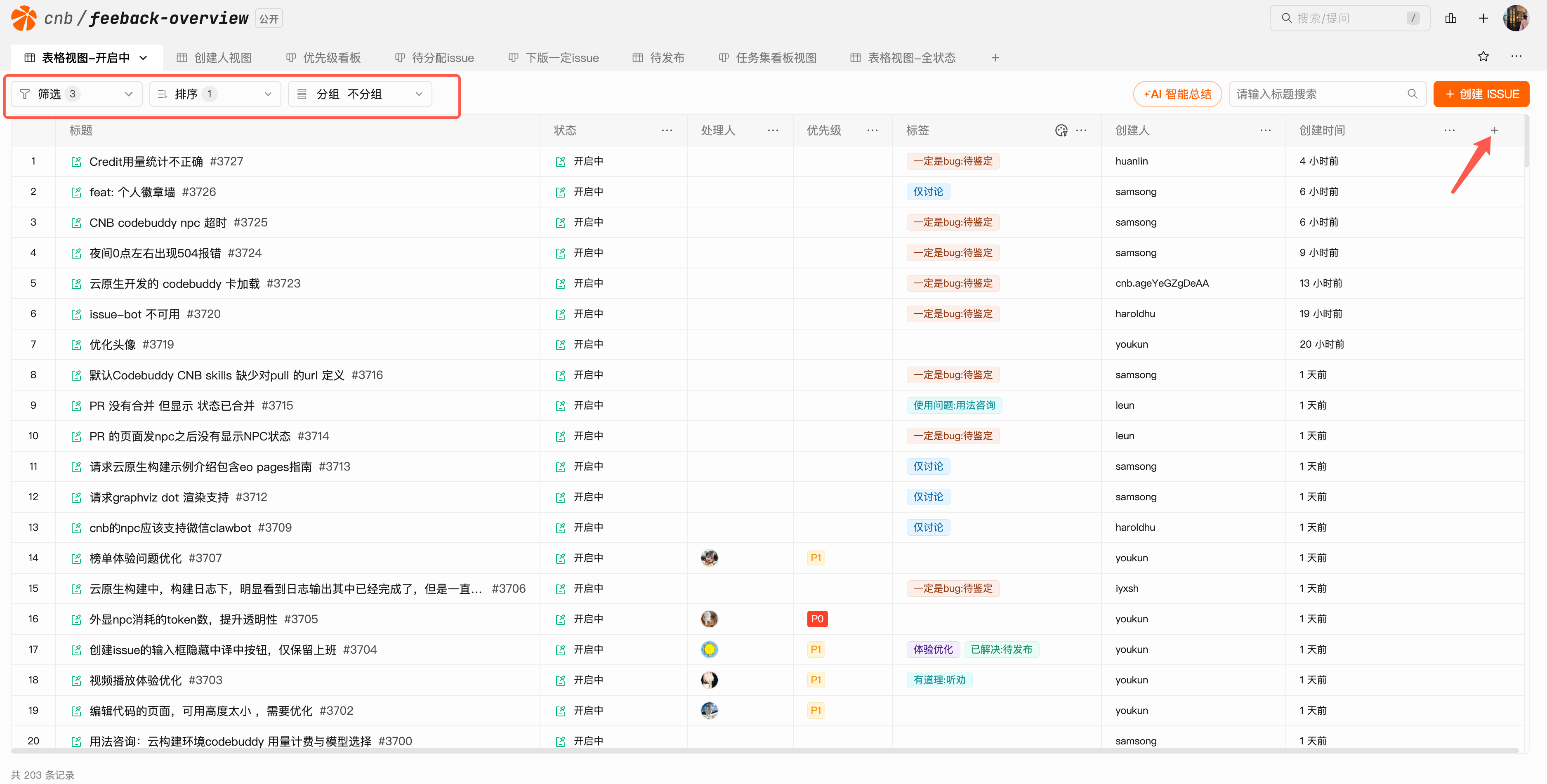Add a new view tab
Viewport: 1547px width, 784px height.
pos(995,58)
